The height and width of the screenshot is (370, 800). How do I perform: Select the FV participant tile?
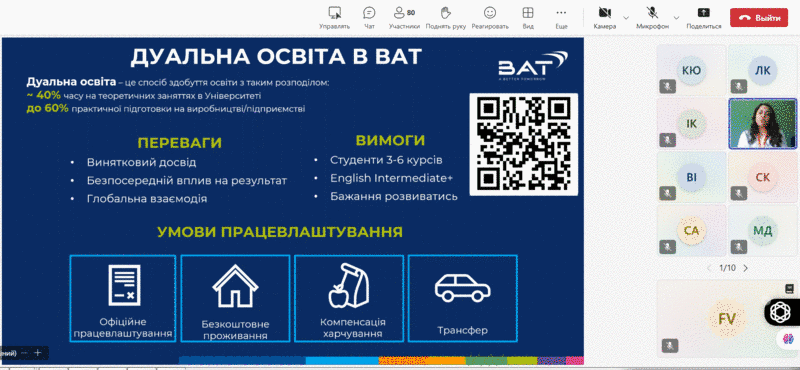(727, 318)
